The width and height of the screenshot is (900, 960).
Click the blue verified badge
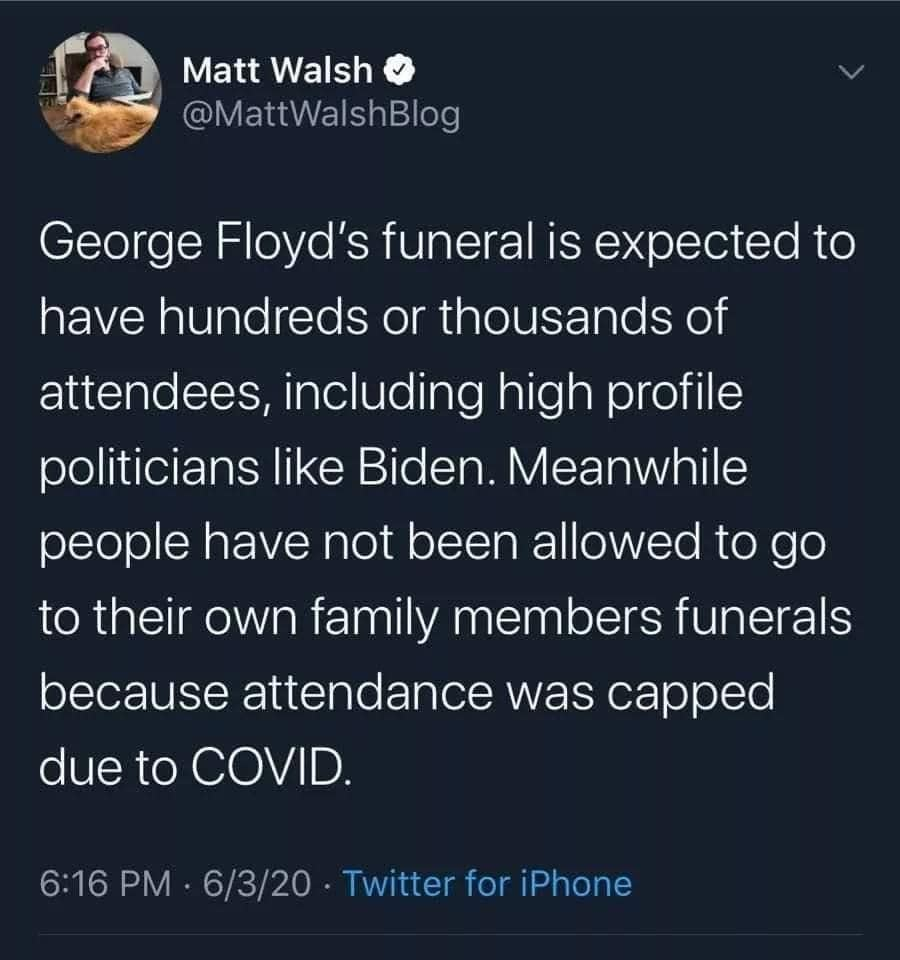[395, 70]
